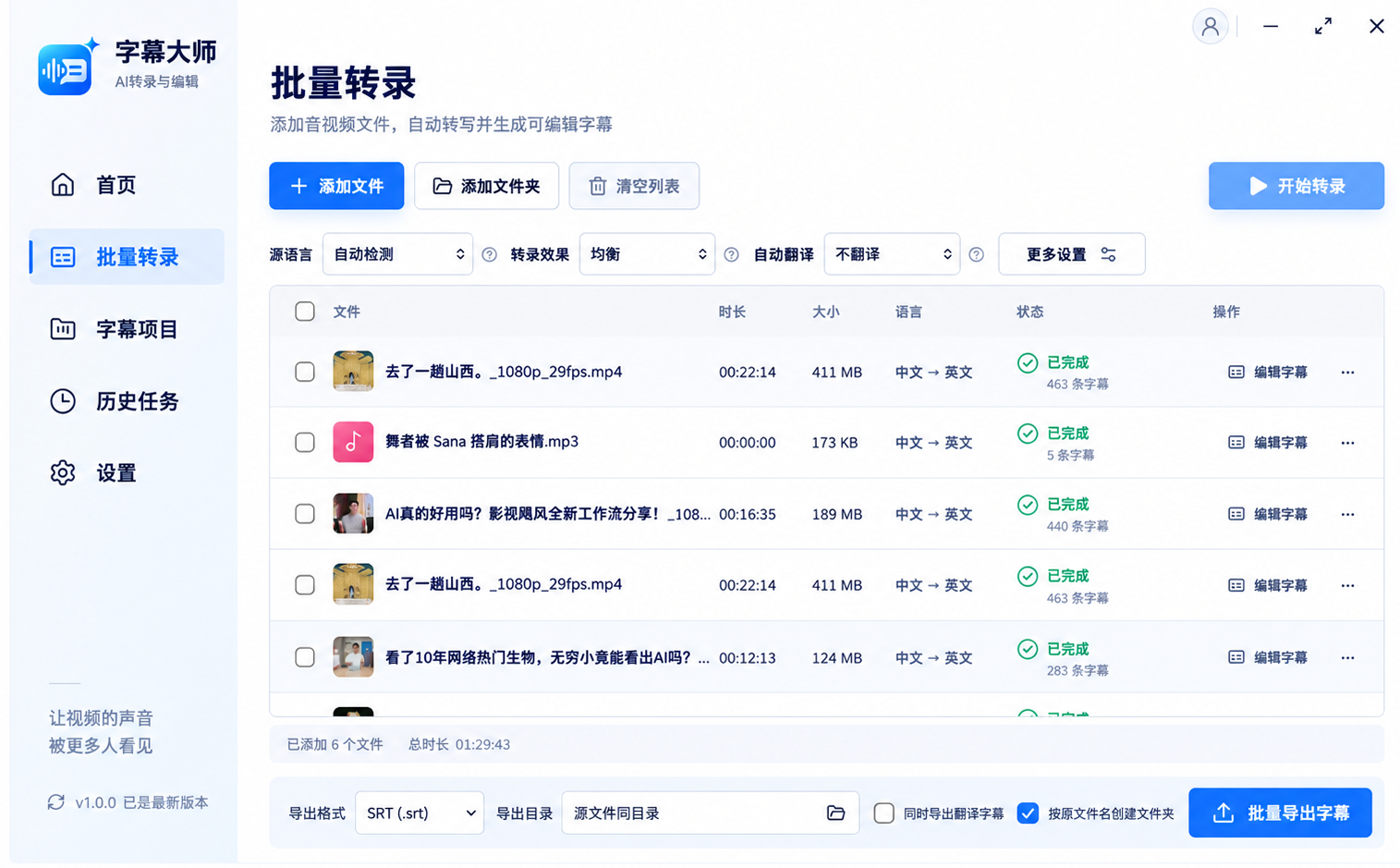Viewport: 1400px width, 868px height.
Task: Click 编辑字幕 for 舞者被 Sana mp3 row
Action: tap(1268, 443)
